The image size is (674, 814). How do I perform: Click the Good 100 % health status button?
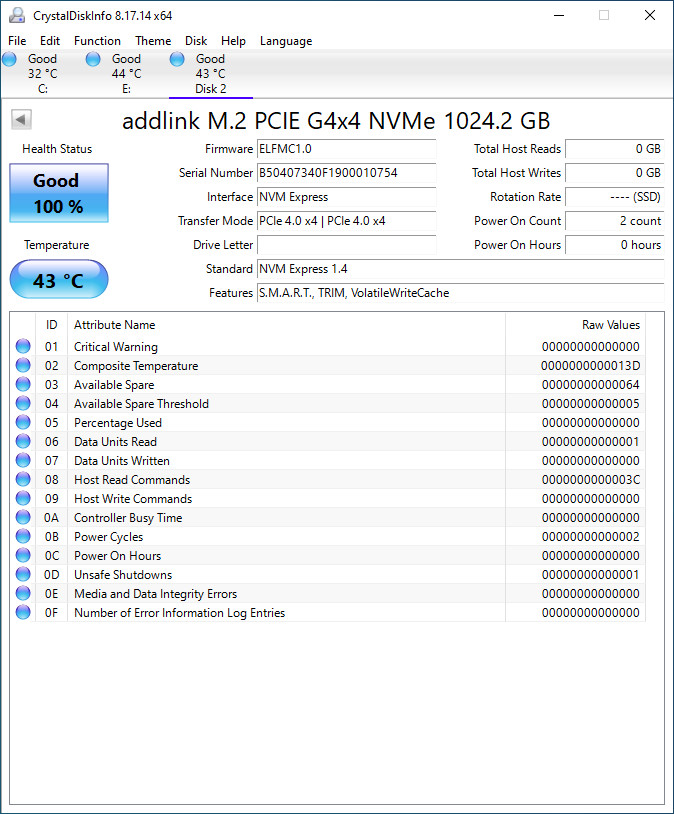59,193
